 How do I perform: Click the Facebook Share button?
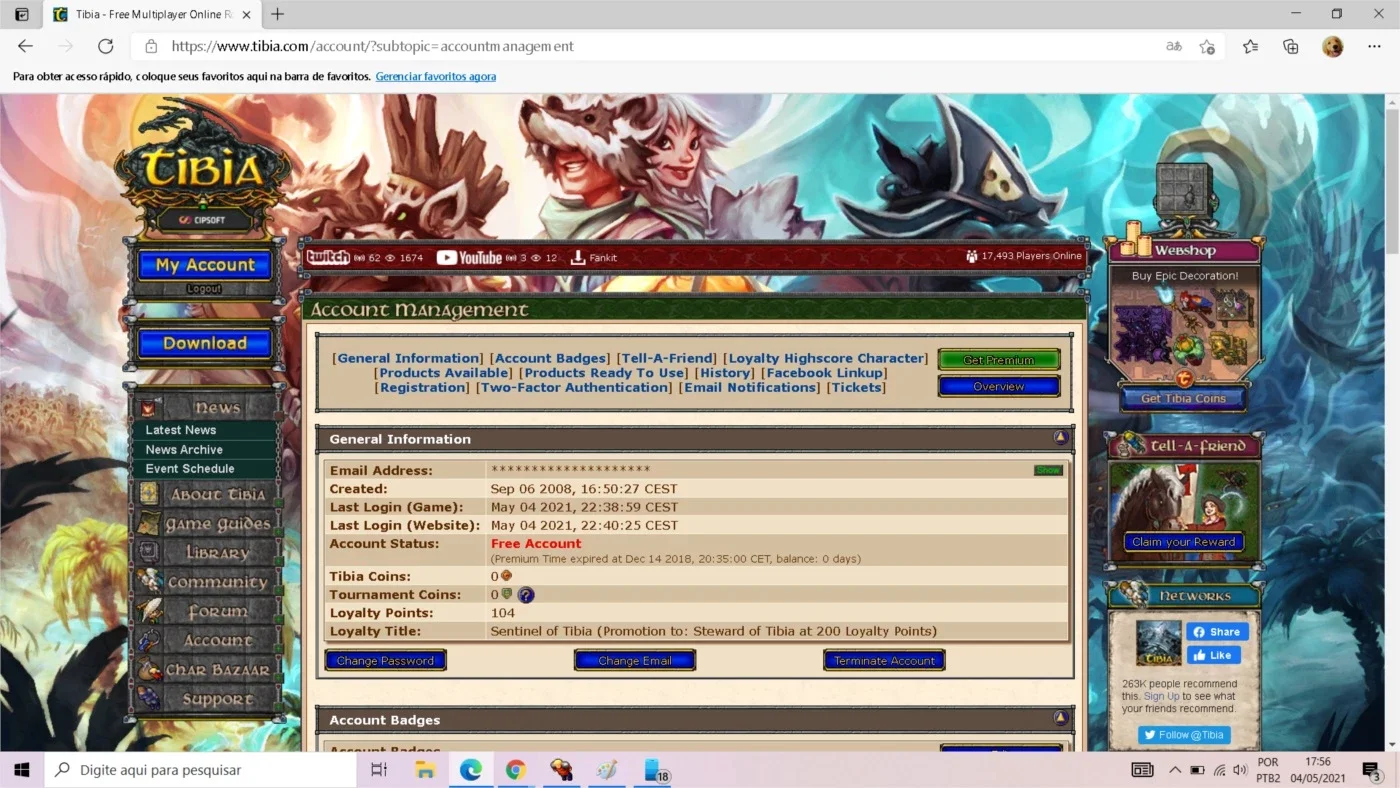click(x=1217, y=632)
